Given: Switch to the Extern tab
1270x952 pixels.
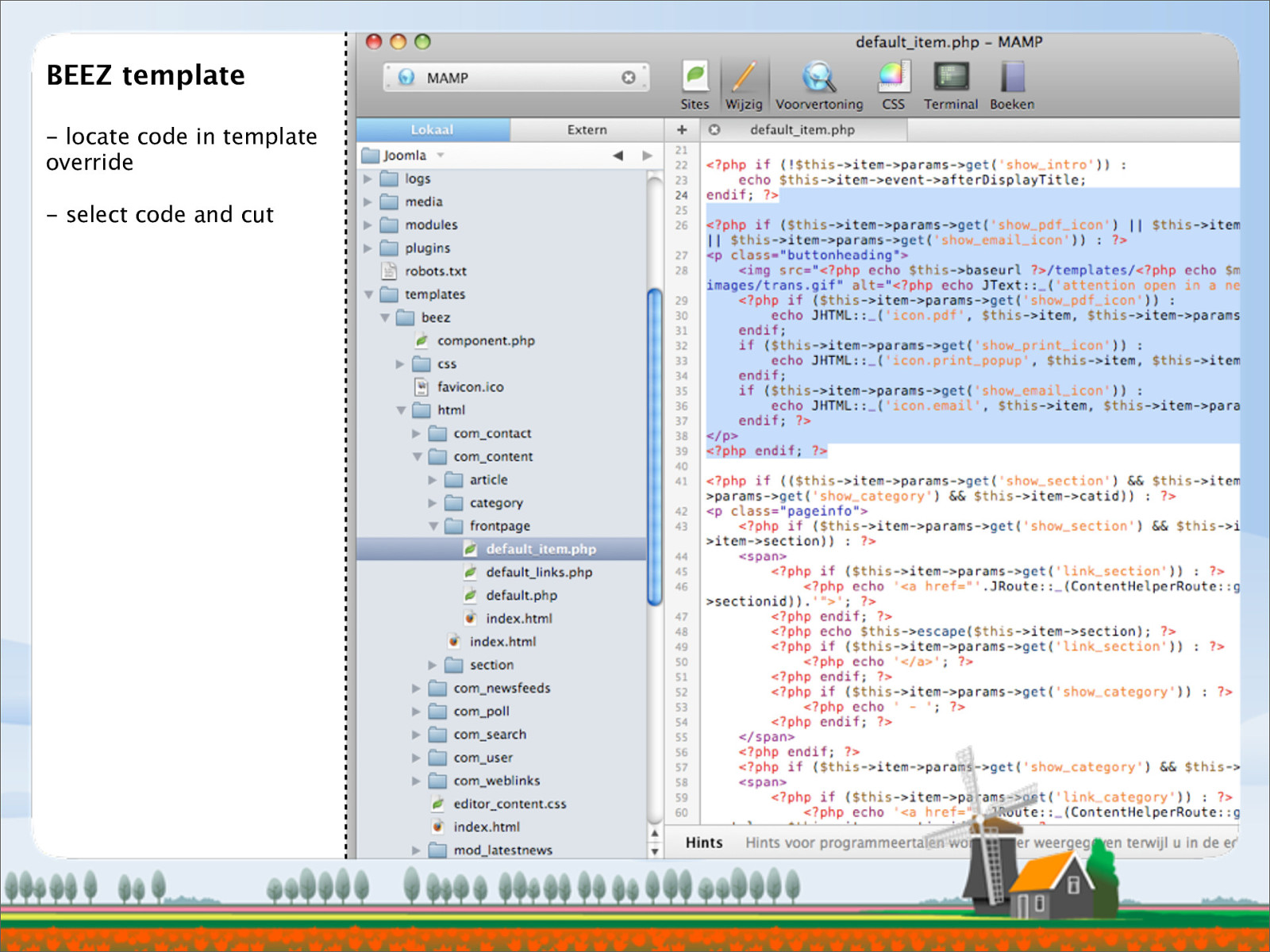Looking at the screenshot, I should pyautogui.click(x=587, y=129).
